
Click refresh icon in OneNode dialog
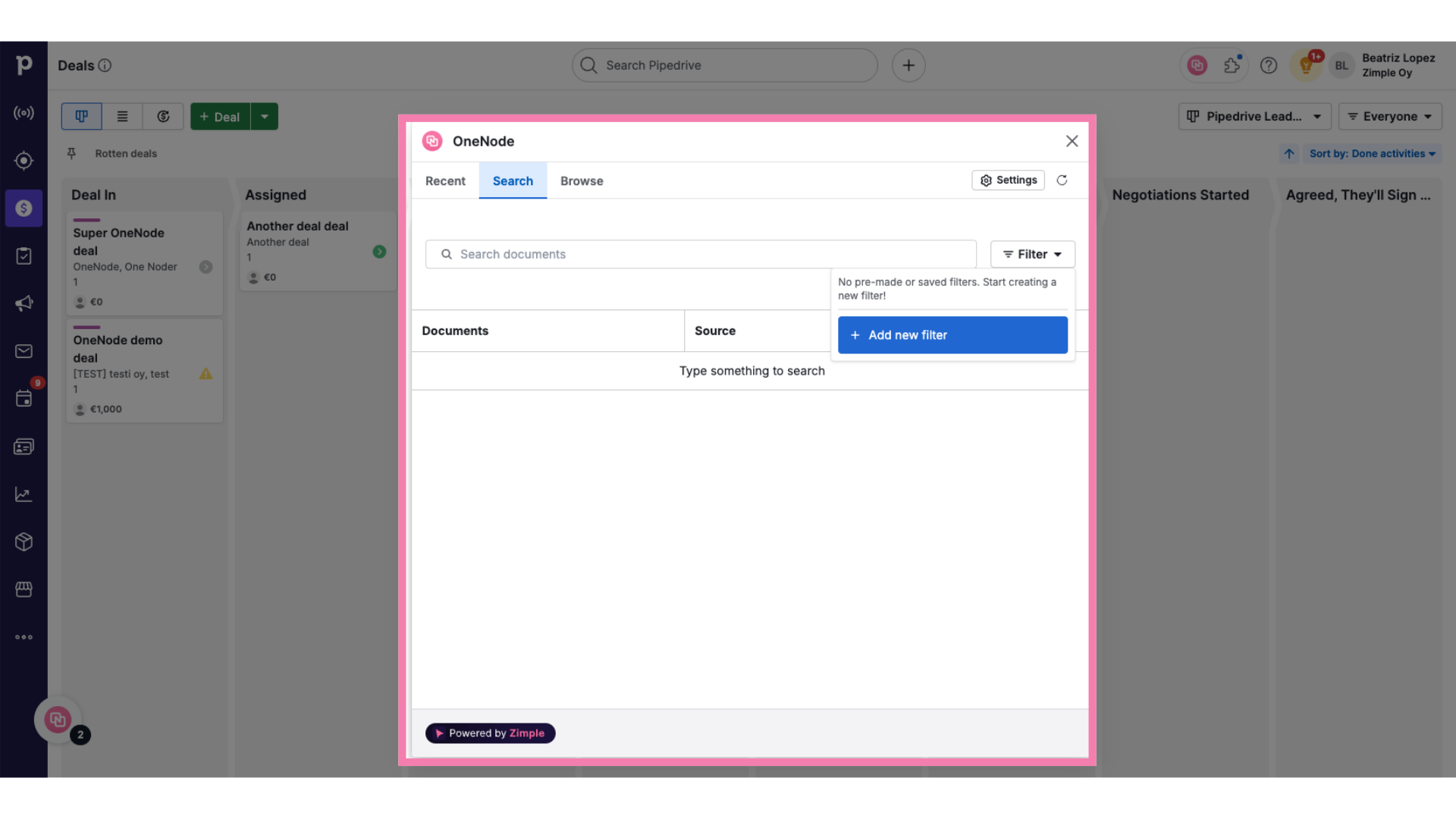pyautogui.click(x=1062, y=180)
